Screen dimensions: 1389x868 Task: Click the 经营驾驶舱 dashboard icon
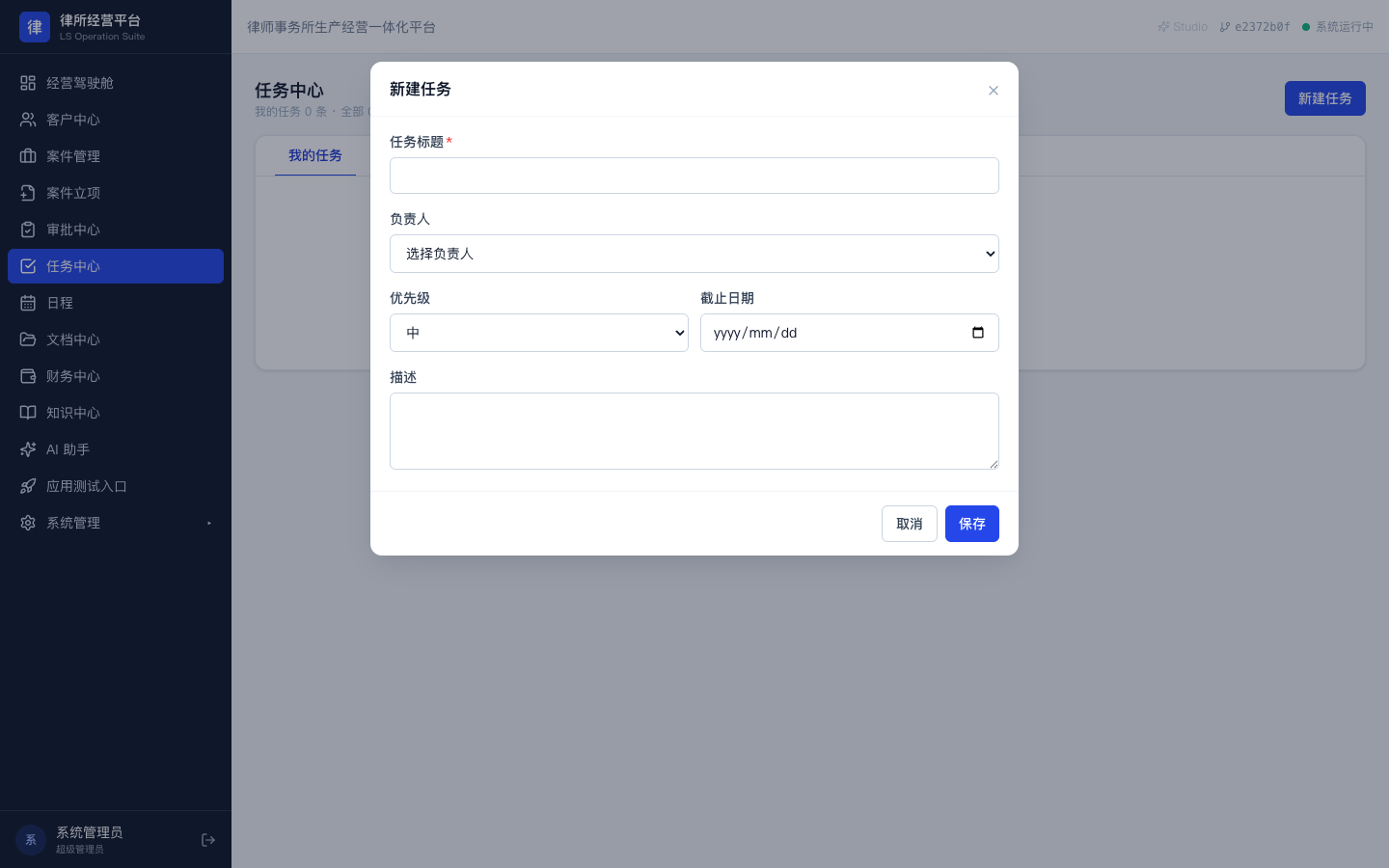pos(28,83)
